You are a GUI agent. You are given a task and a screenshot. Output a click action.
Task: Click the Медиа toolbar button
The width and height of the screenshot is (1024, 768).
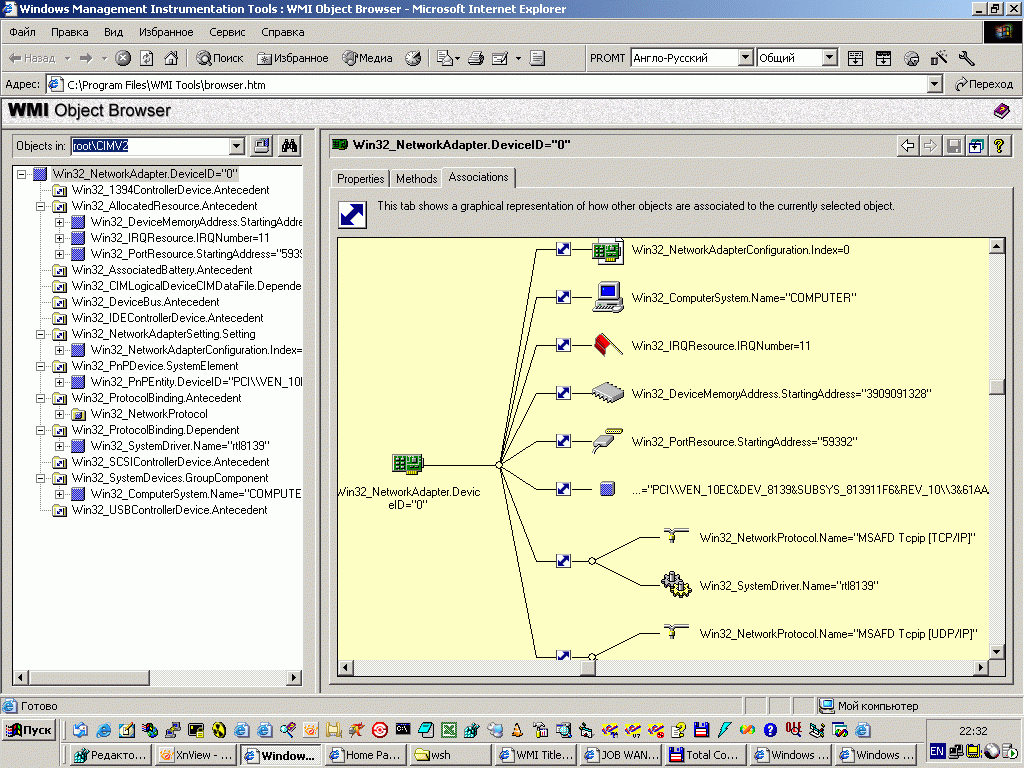point(368,58)
